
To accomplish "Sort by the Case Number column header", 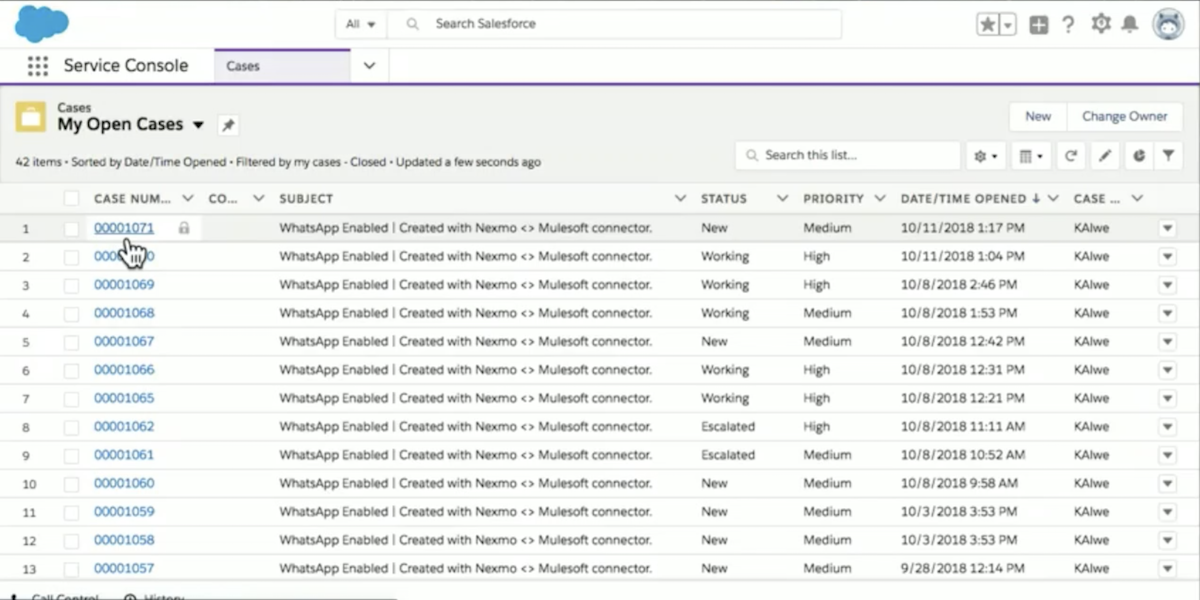I will (132, 199).
